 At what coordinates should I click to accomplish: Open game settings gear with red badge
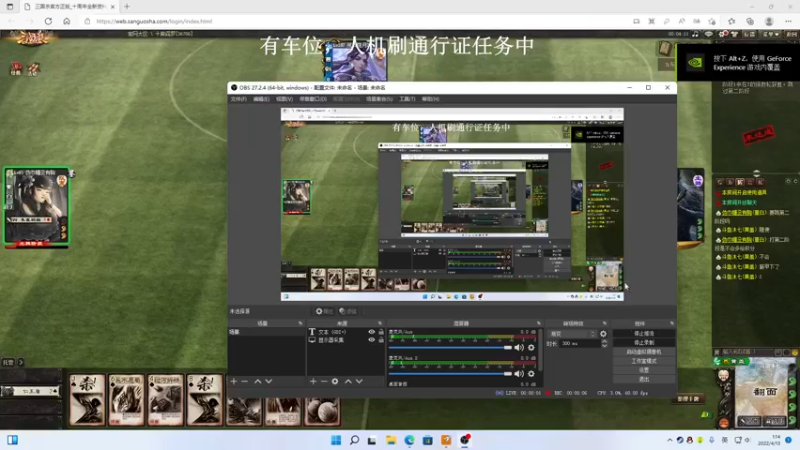tap(722, 34)
